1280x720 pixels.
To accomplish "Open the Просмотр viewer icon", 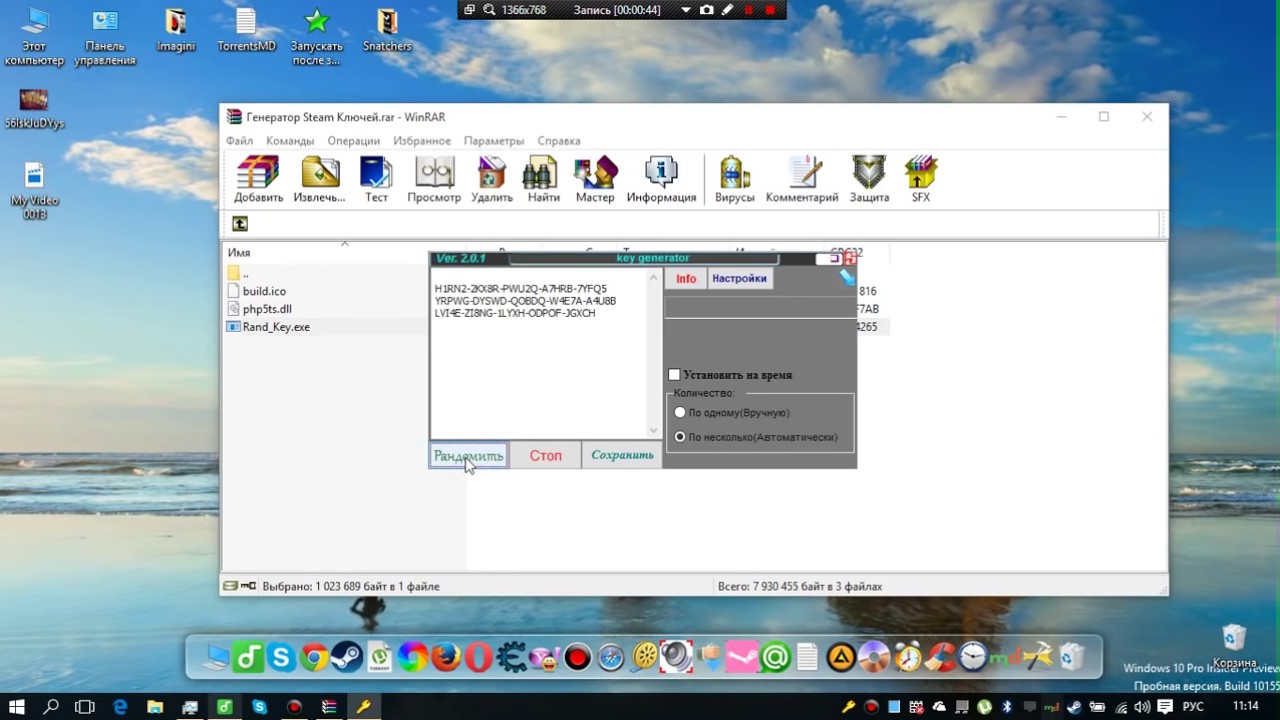I will (x=434, y=180).
